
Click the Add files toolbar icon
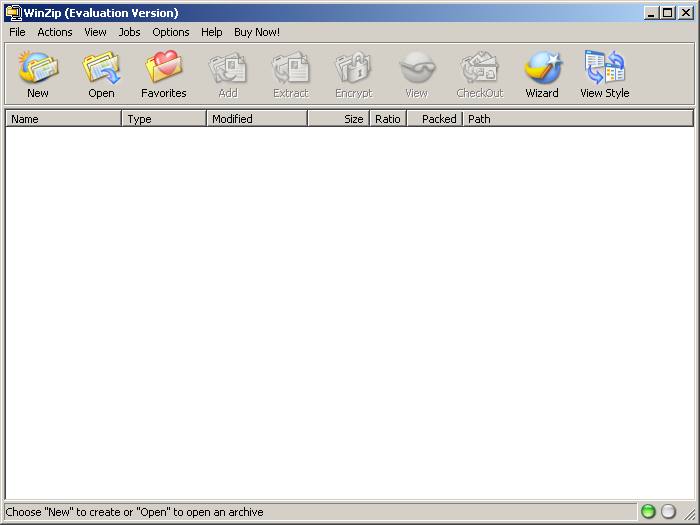pos(228,68)
